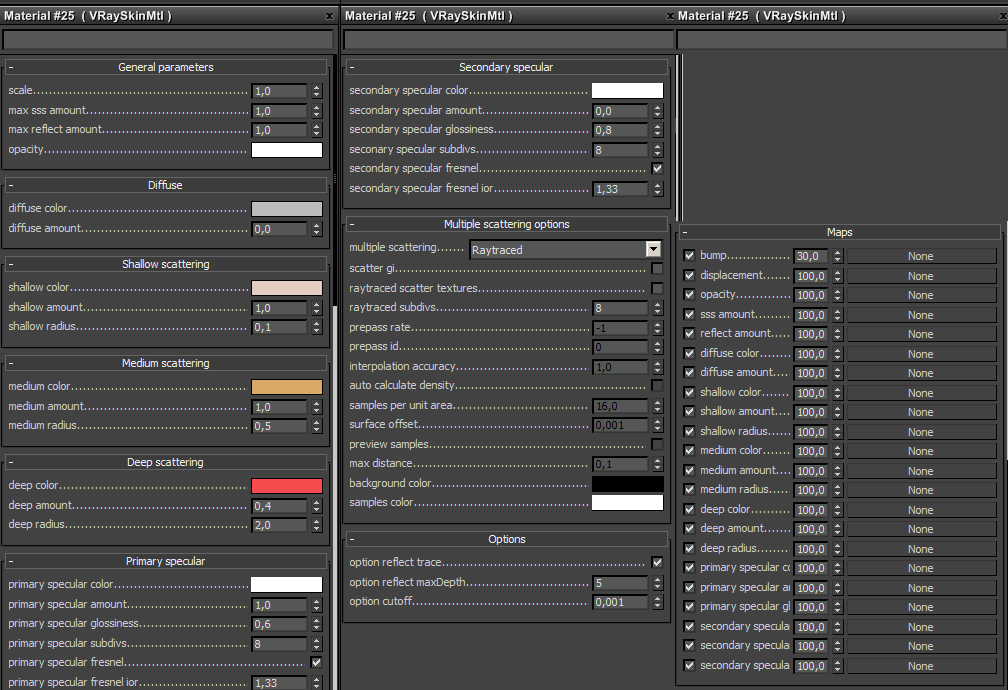Disable primary specular fresnel checkbox
The image size is (1008, 690).
pos(316,662)
